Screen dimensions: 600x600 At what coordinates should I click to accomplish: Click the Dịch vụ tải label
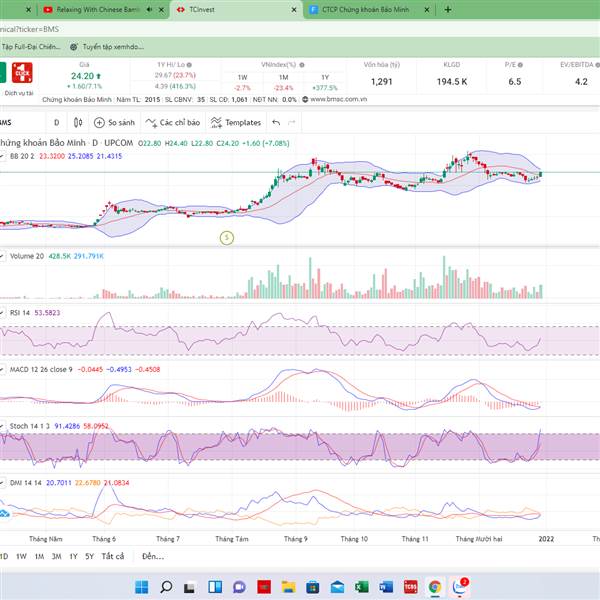point(19,93)
